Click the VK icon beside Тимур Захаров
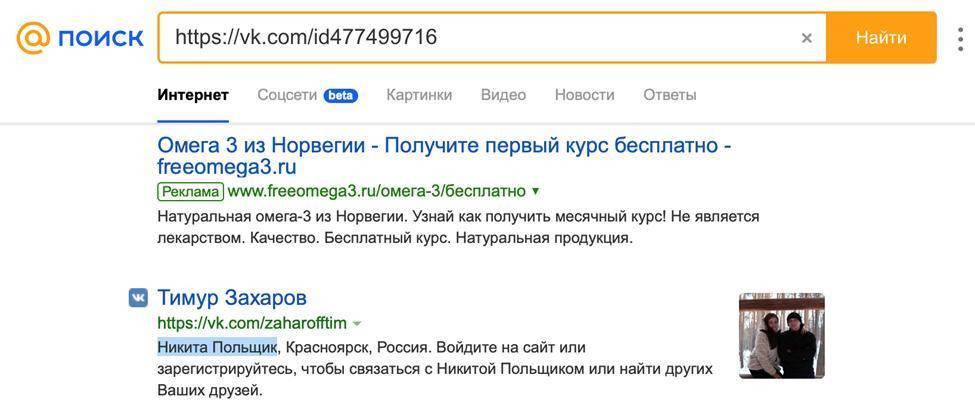The height and width of the screenshot is (418, 975). point(138,298)
